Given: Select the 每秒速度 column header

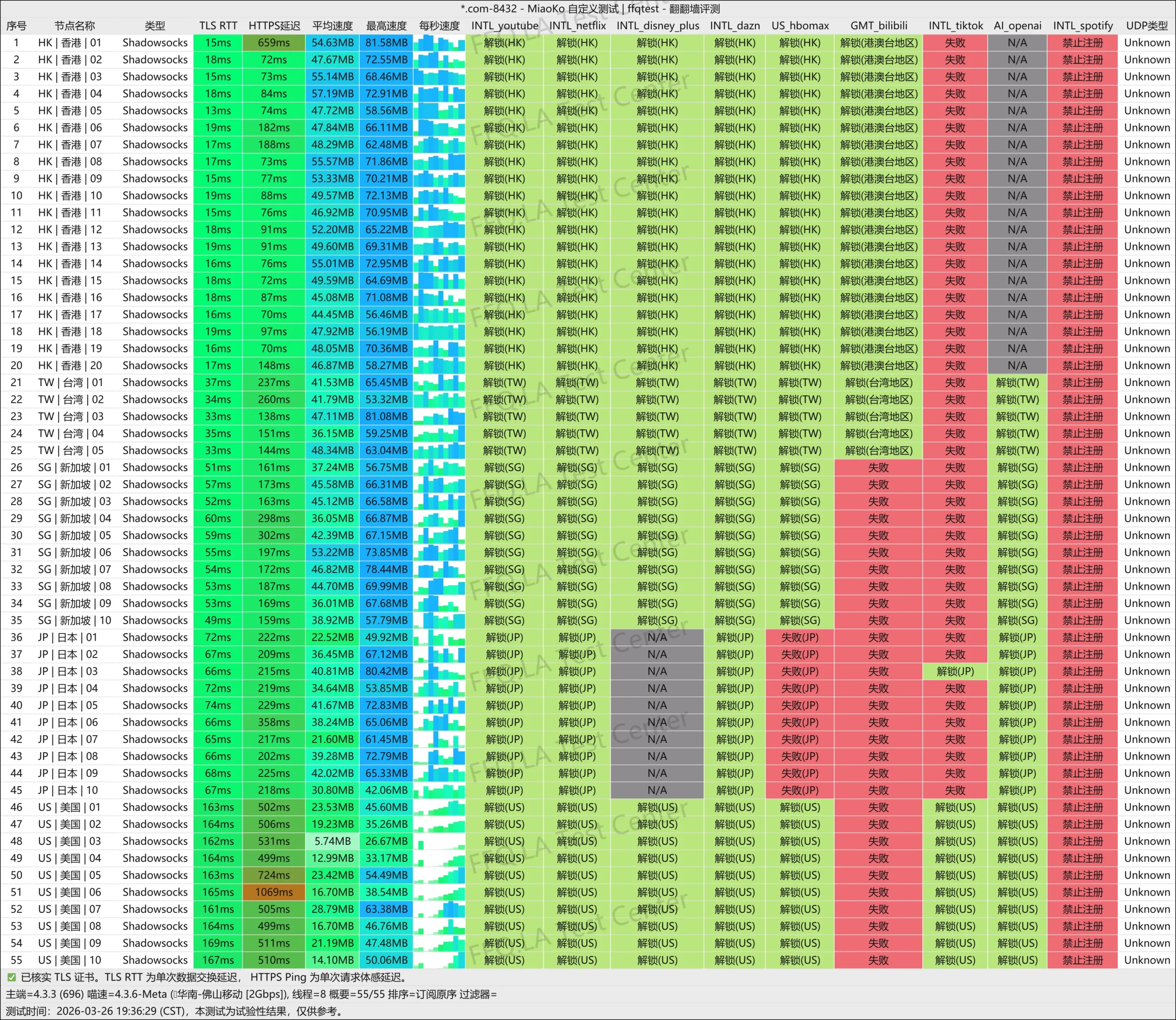Looking at the screenshot, I should [439, 26].
